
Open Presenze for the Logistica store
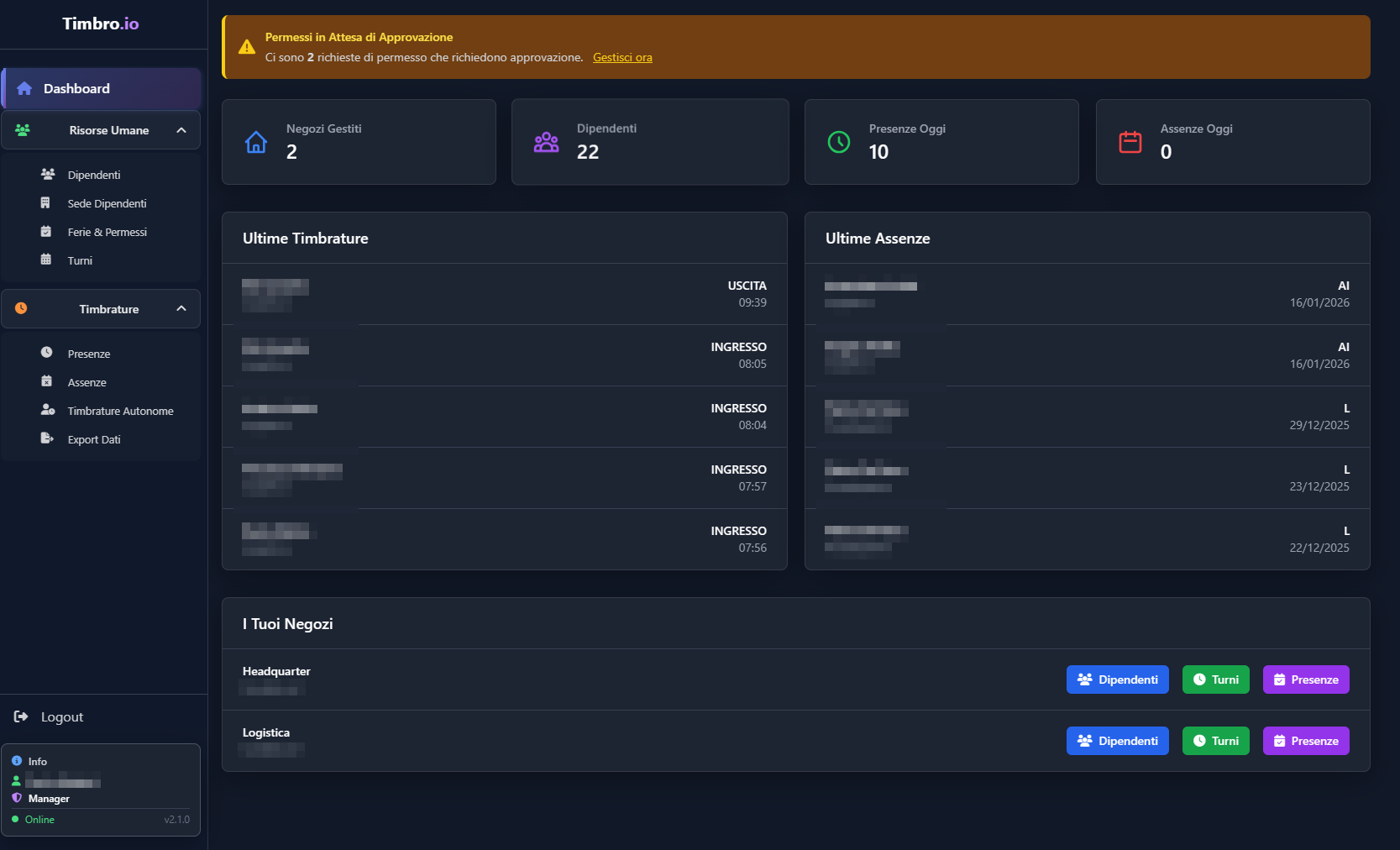coord(1305,741)
